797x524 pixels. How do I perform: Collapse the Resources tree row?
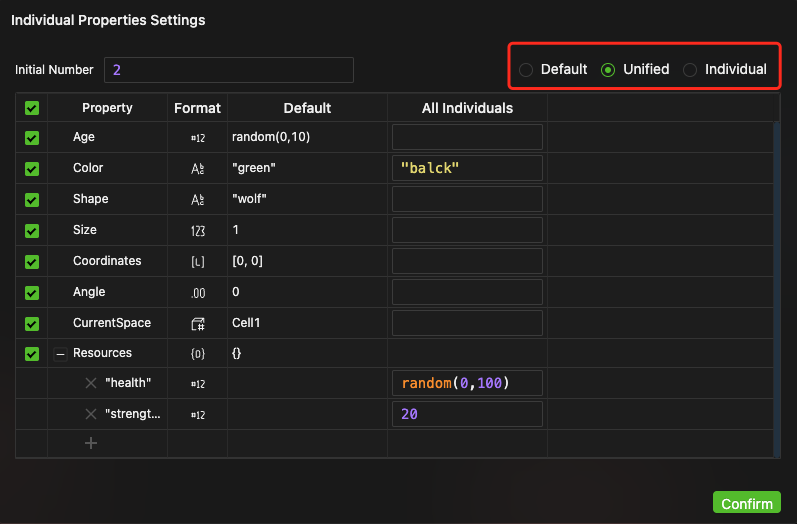[60, 354]
